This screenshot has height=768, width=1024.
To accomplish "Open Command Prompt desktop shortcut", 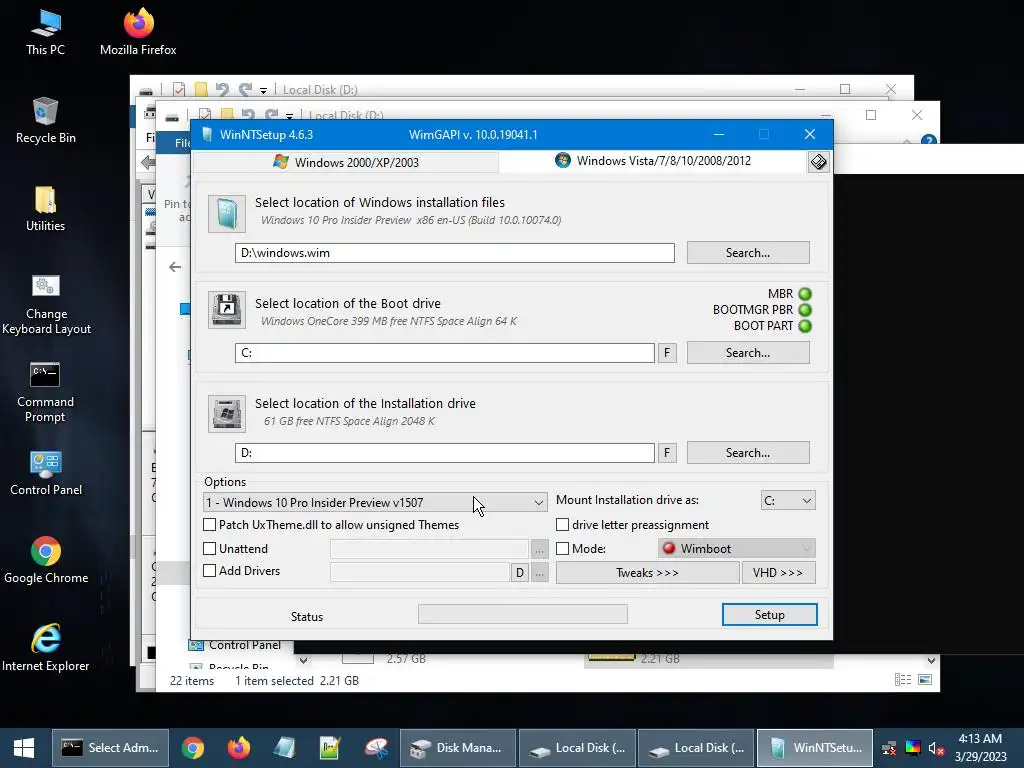I will (45, 392).
